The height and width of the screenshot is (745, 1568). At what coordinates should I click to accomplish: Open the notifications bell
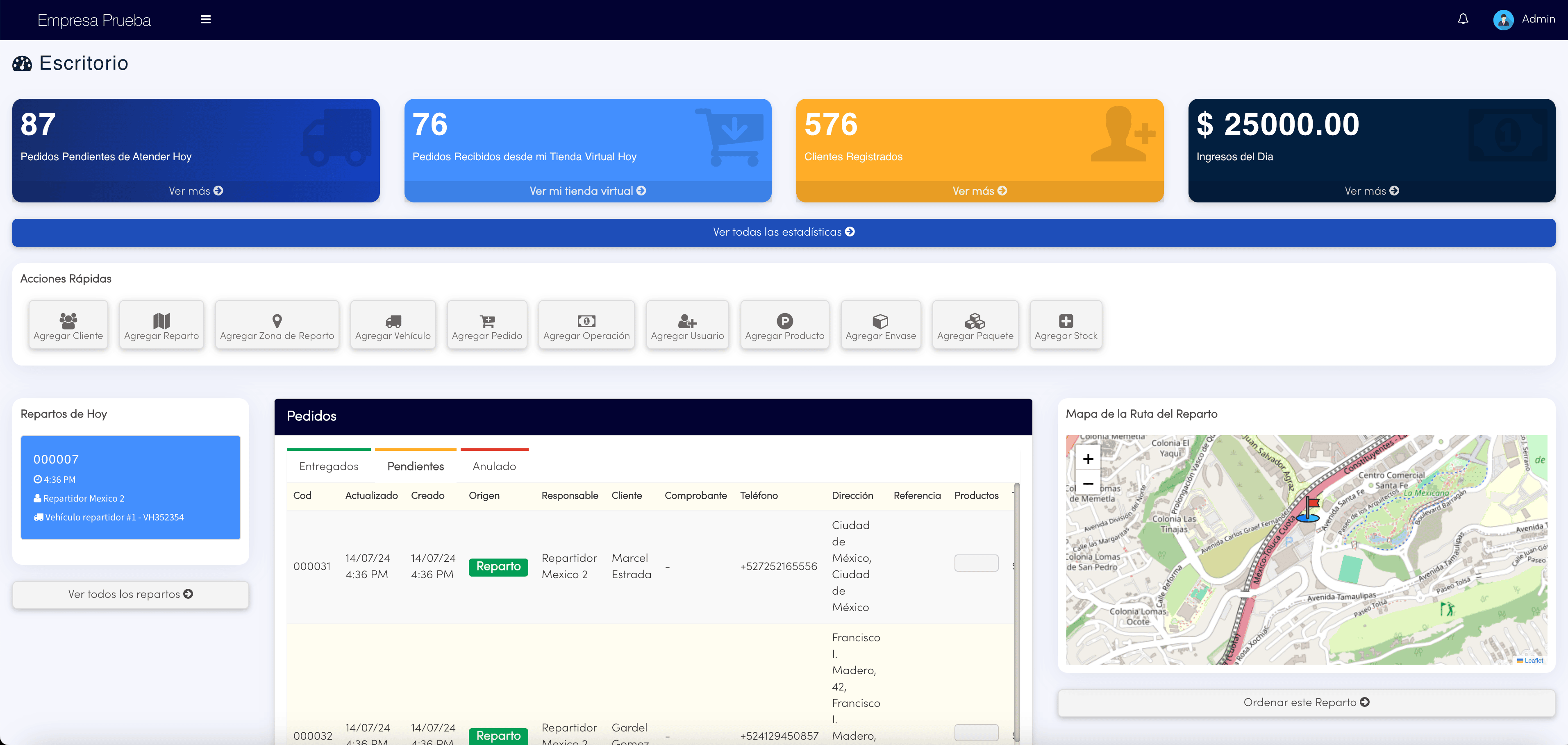point(1463,20)
